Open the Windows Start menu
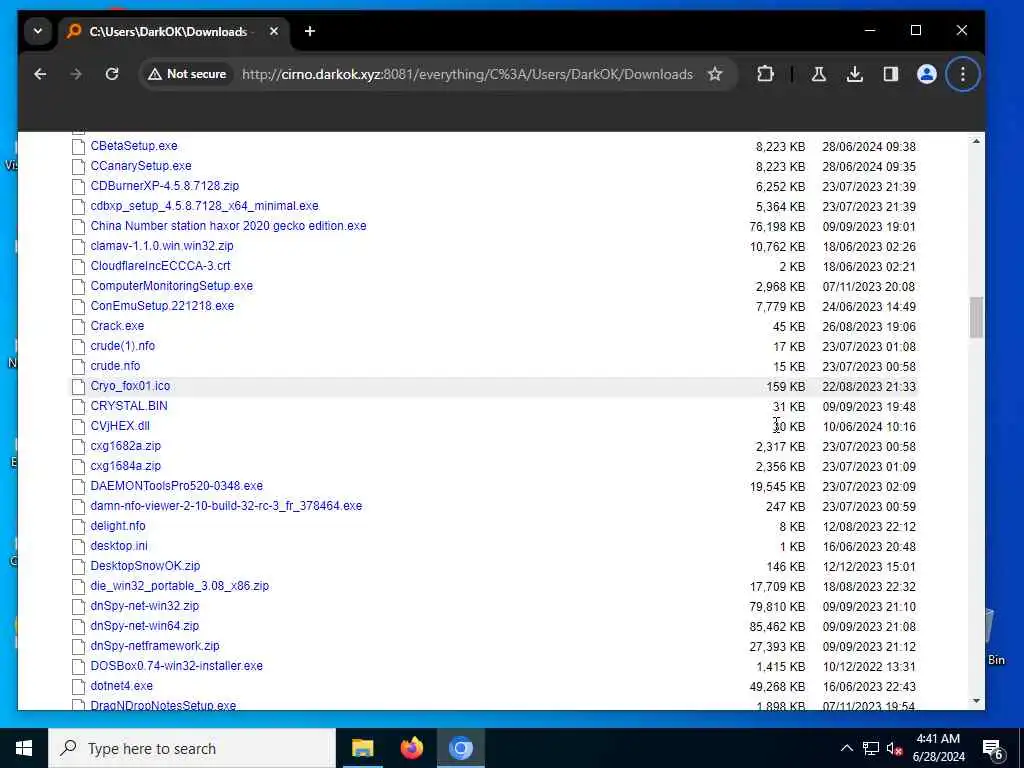Image resolution: width=1024 pixels, height=768 pixels. 24,748
